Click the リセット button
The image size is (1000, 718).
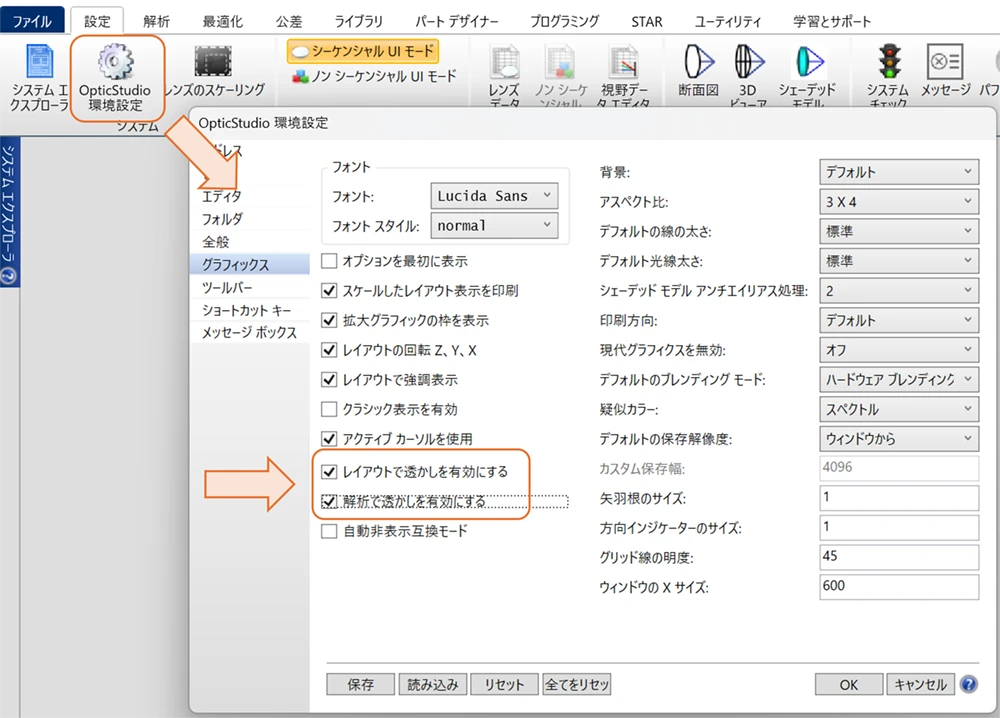click(x=504, y=684)
